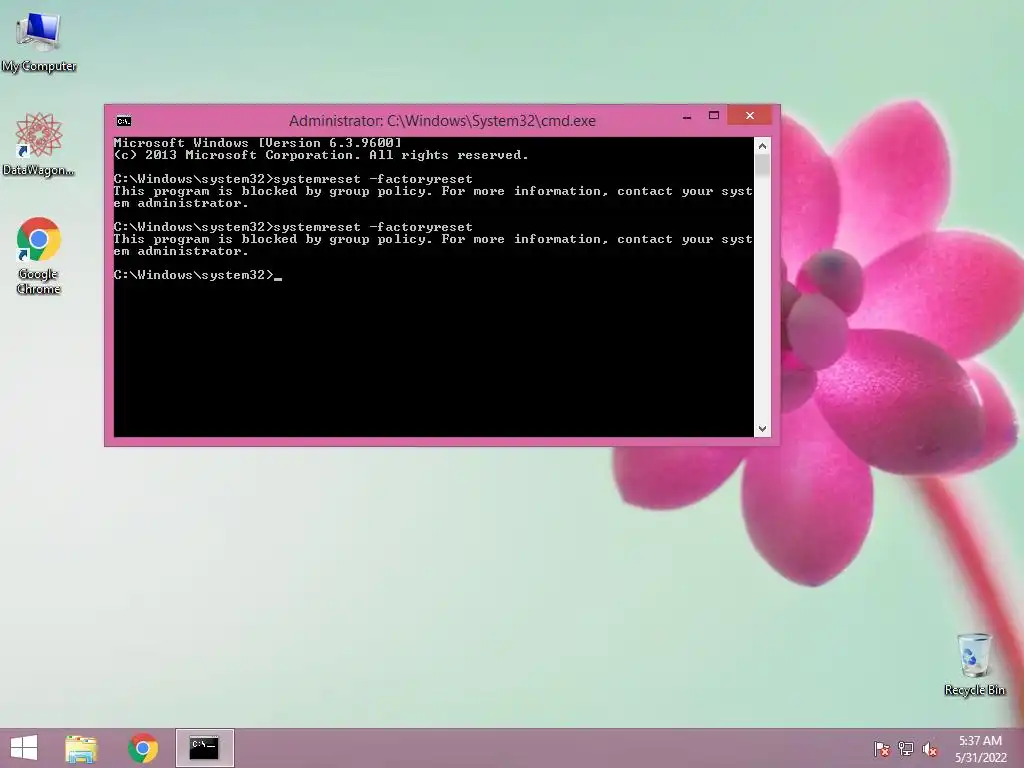
Task: Open the cmd window system menu icon
Action: 123,121
